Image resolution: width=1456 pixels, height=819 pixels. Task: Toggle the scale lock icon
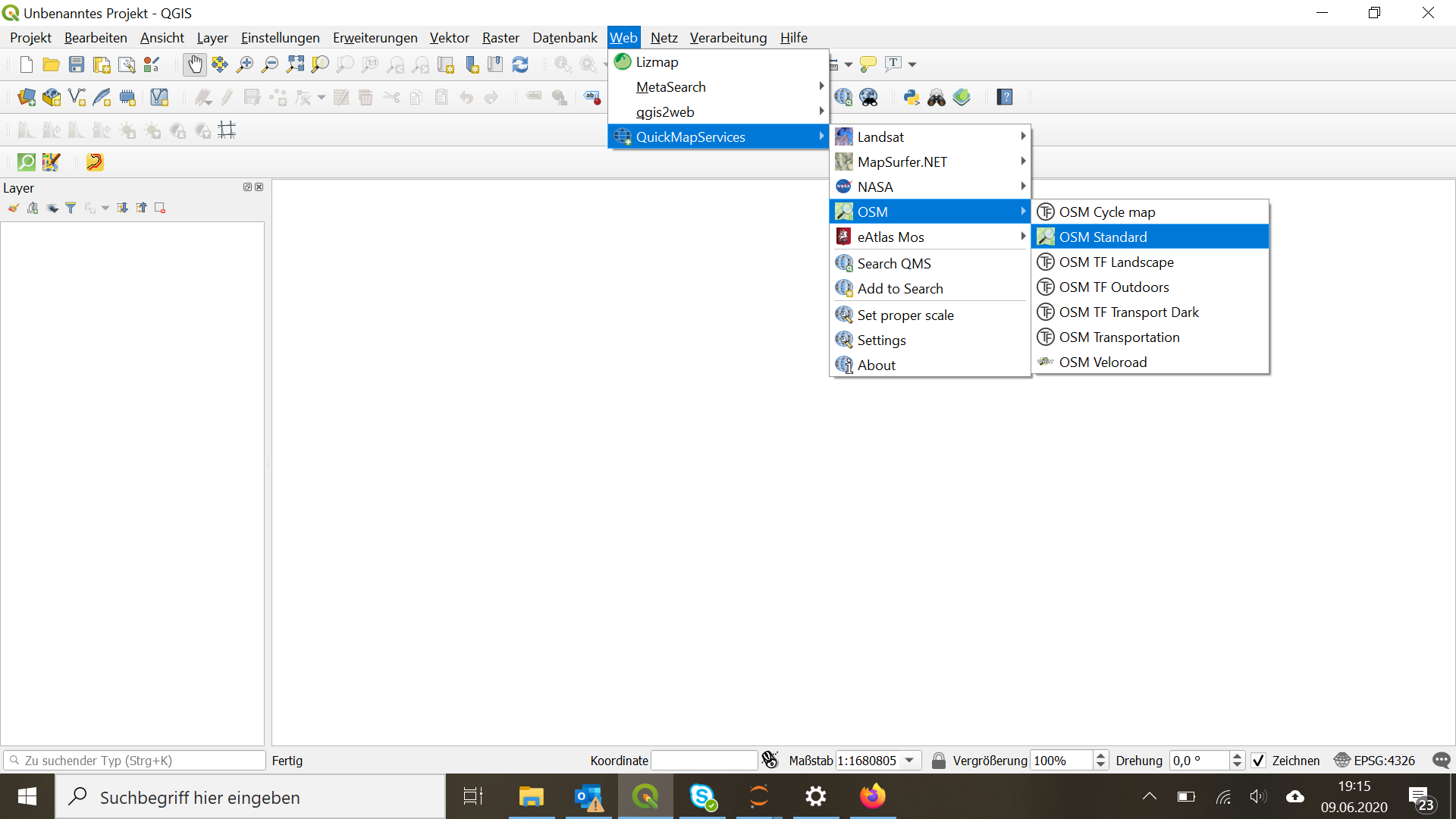click(x=939, y=761)
